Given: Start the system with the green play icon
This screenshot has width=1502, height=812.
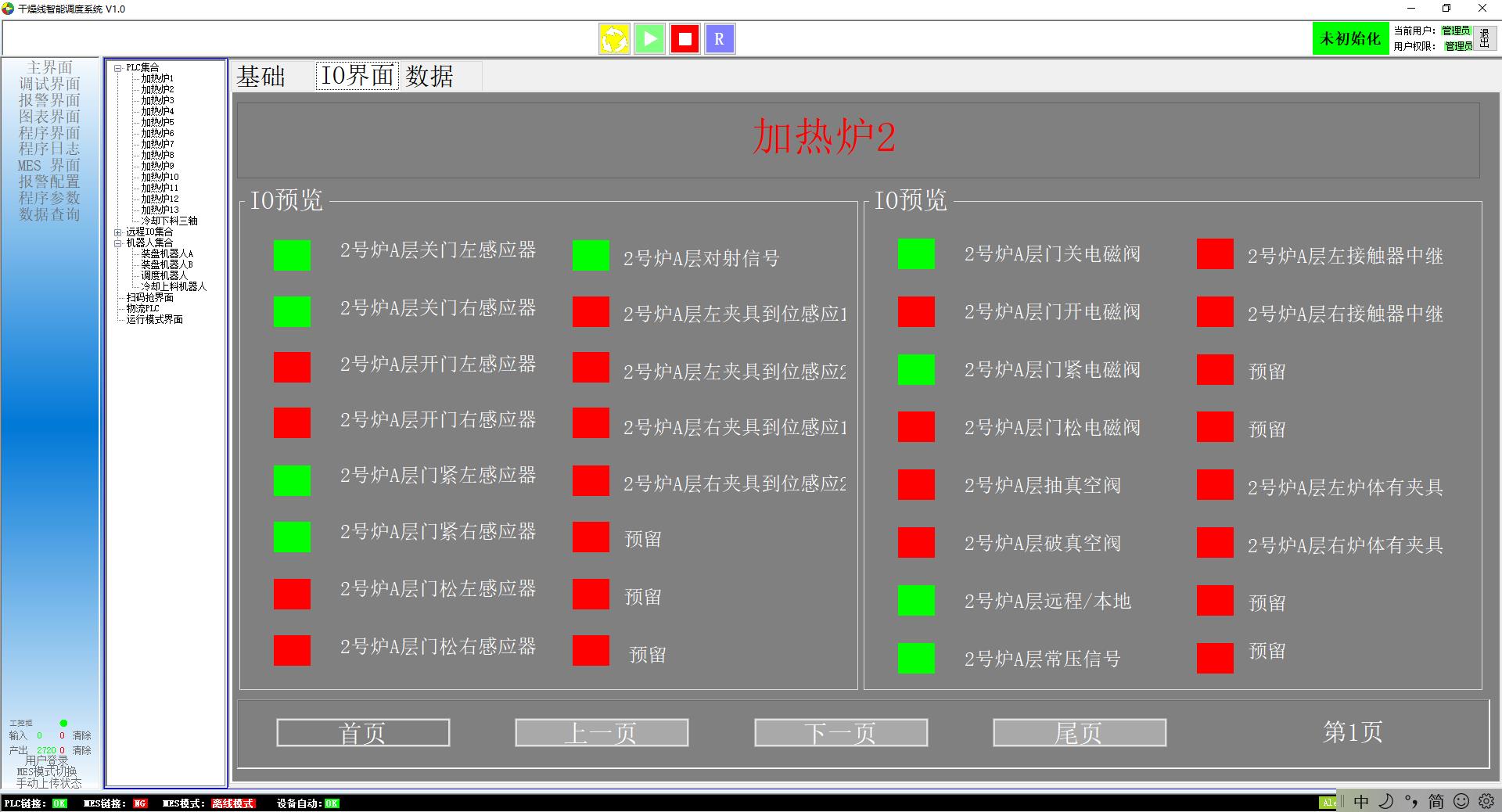Looking at the screenshot, I should 649,38.
